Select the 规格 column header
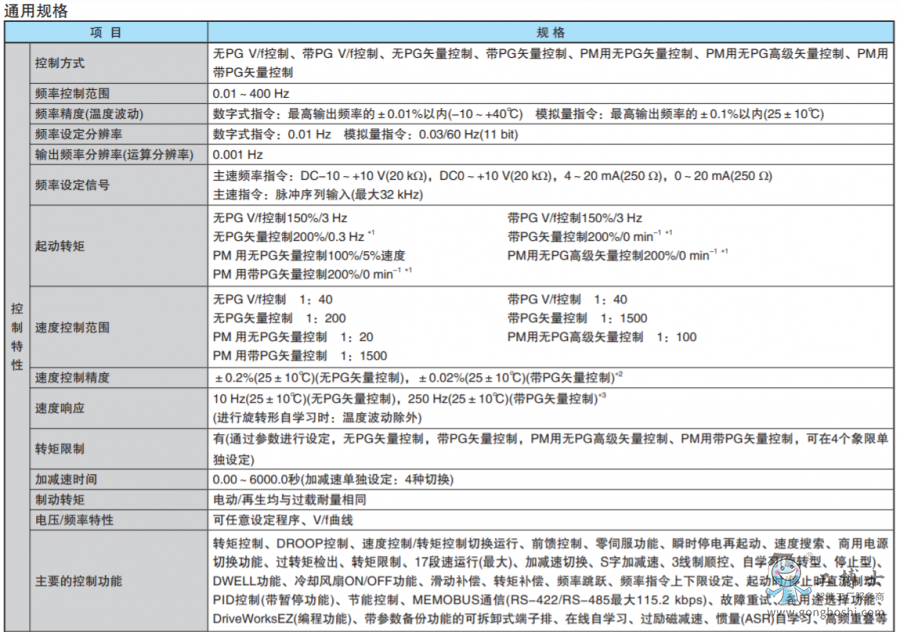Viewport: 900px width, 632px height. pos(551,32)
